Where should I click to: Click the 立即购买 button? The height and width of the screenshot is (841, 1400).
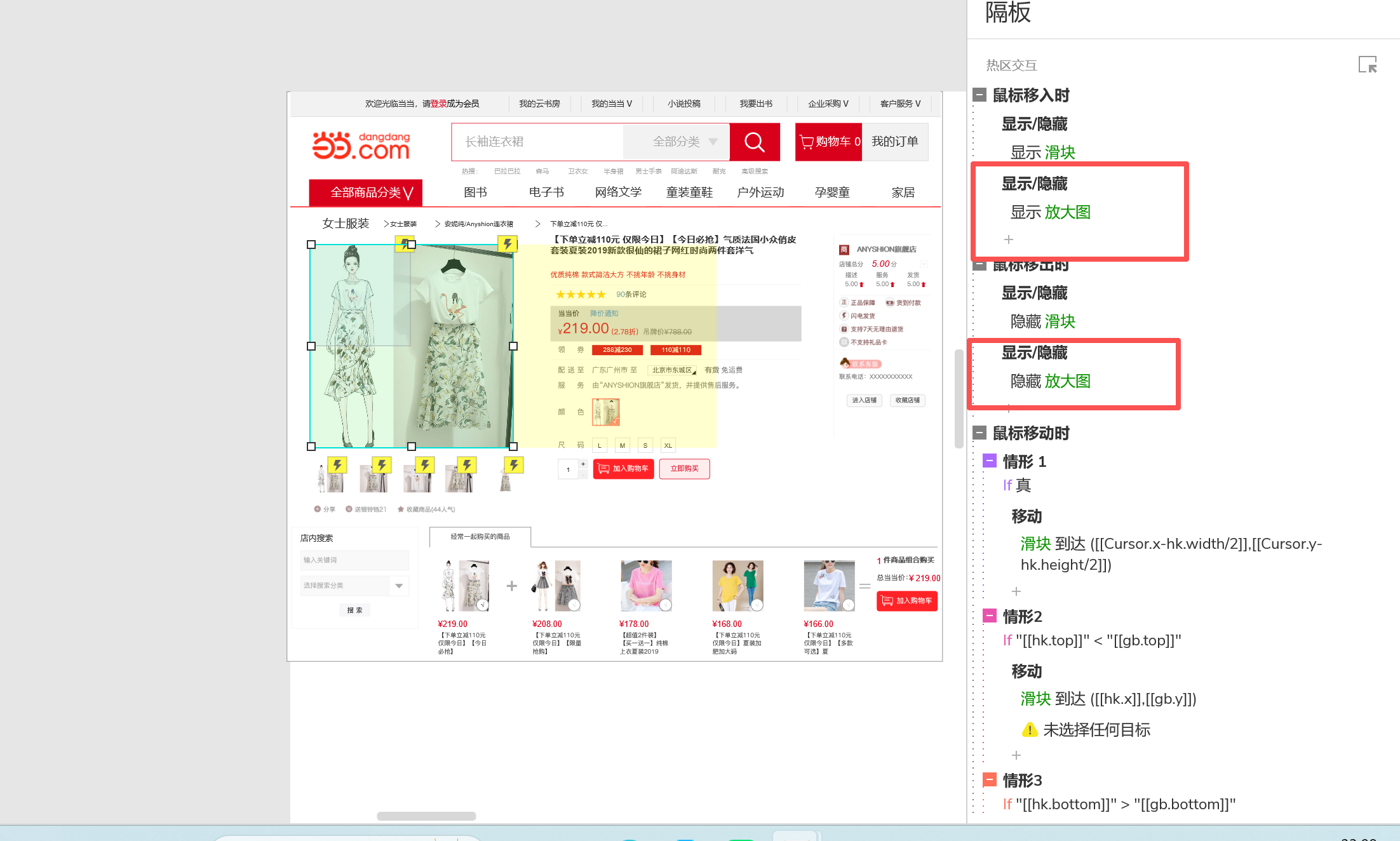click(x=684, y=469)
